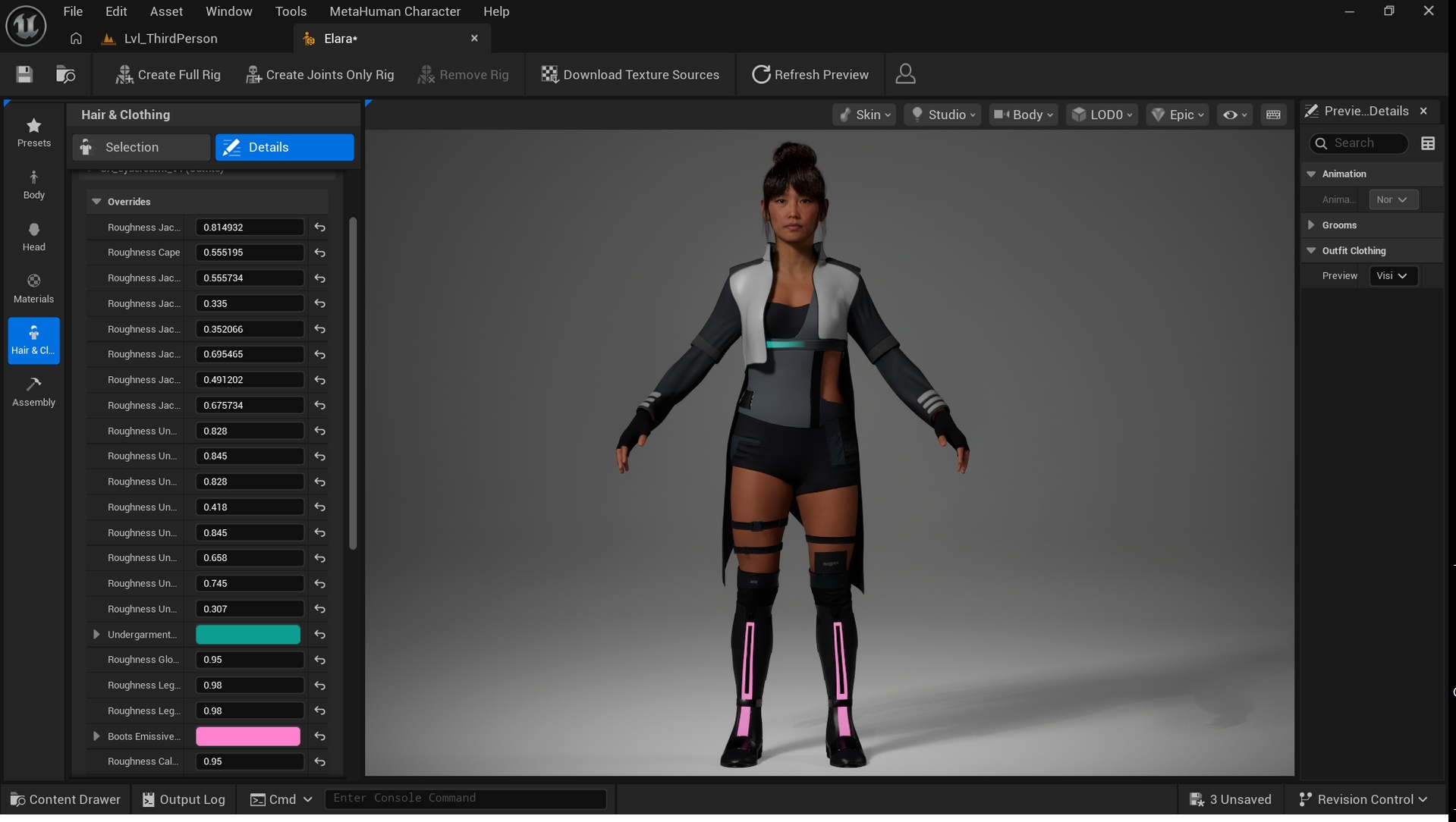Switch to the Details tab
This screenshot has height=822, width=1456.
point(285,147)
